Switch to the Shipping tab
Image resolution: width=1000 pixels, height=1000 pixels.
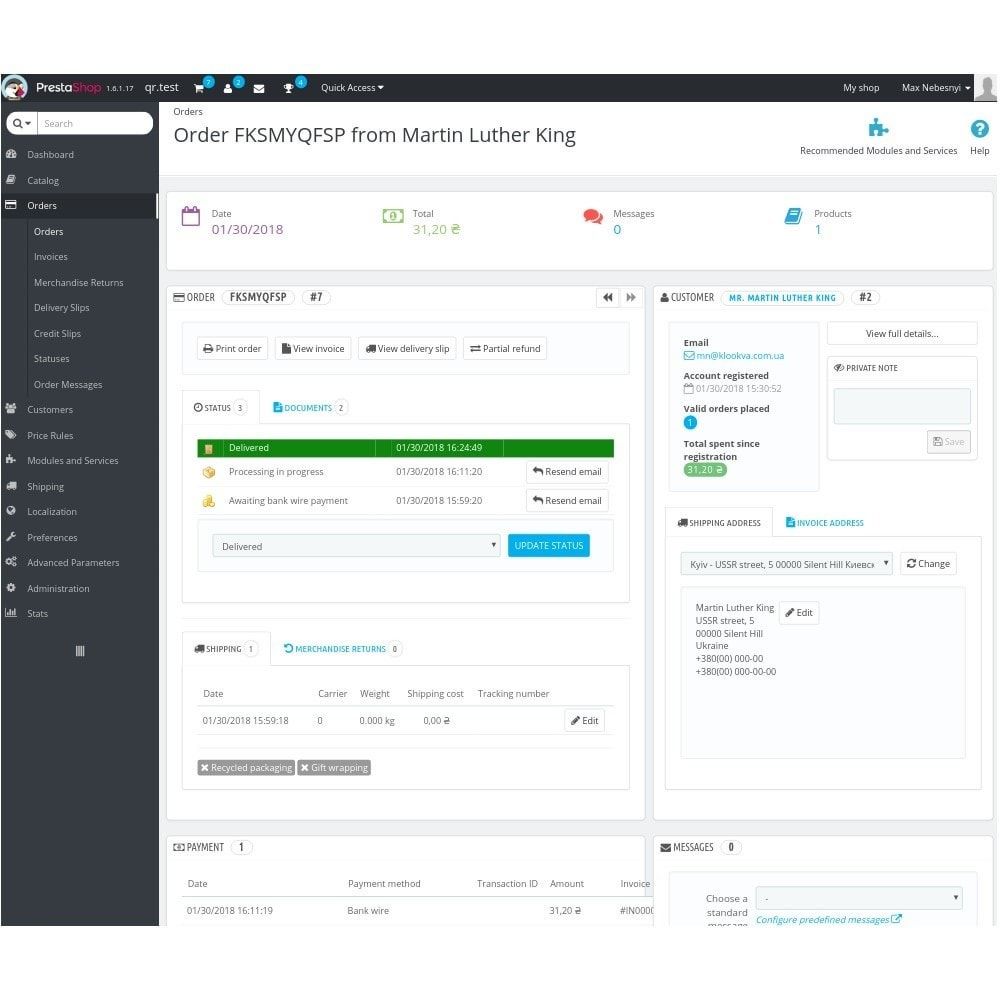(x=226, y=649)
